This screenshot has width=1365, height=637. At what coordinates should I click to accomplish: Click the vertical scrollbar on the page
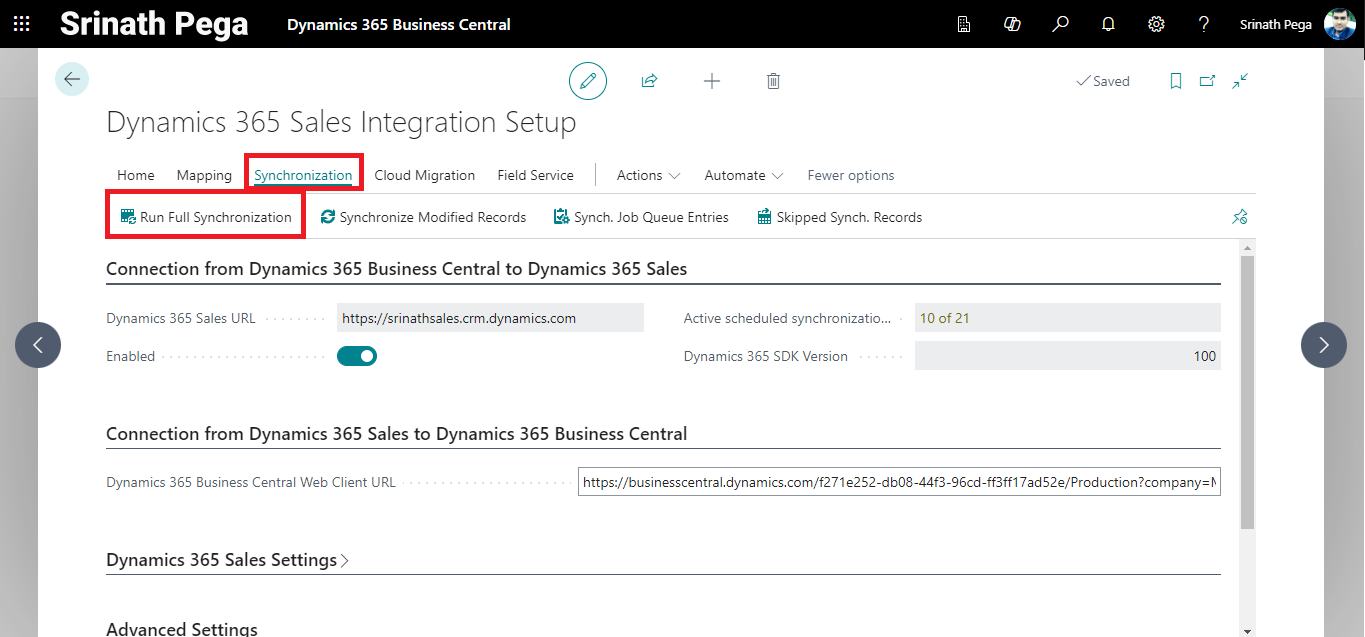(x=1246, y=390)
